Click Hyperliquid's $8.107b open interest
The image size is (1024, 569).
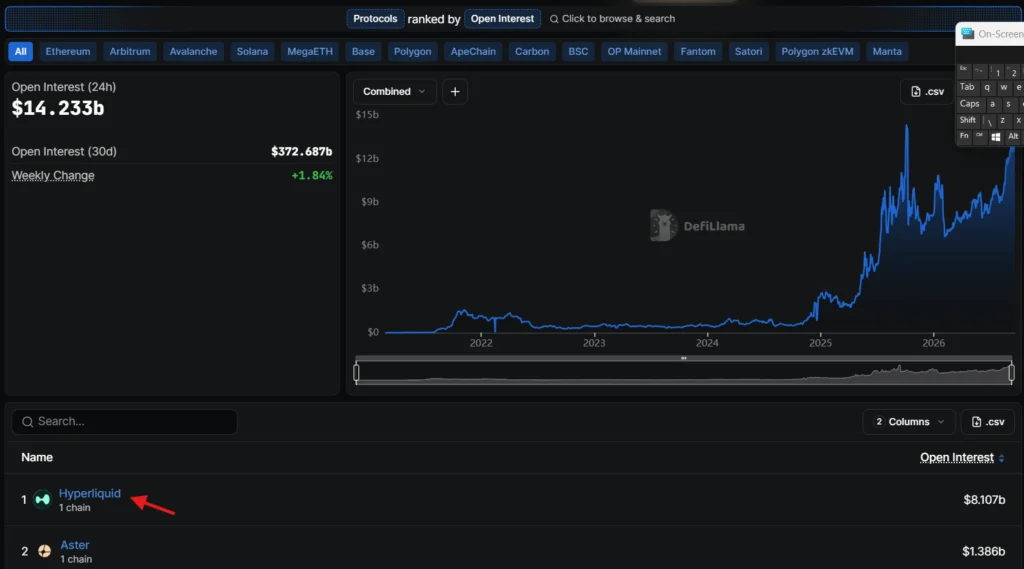tap(984, 500)
